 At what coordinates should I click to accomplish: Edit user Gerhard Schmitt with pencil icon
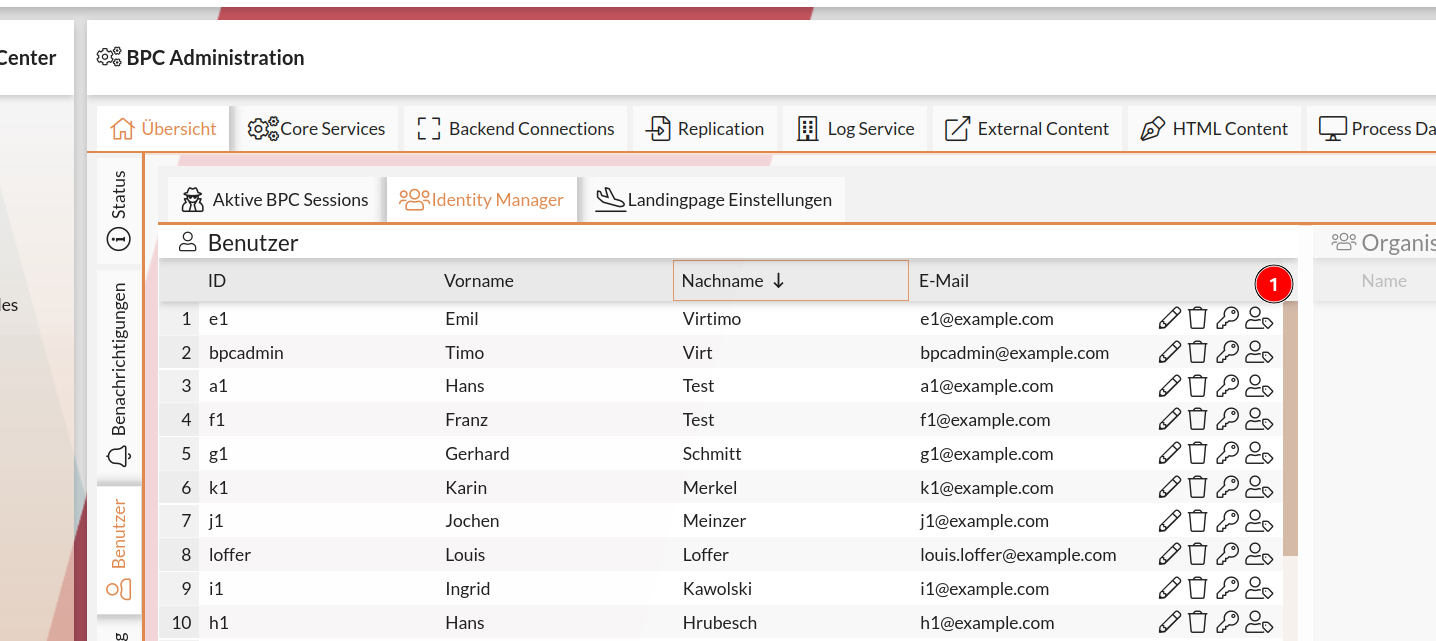point(1169,454)
